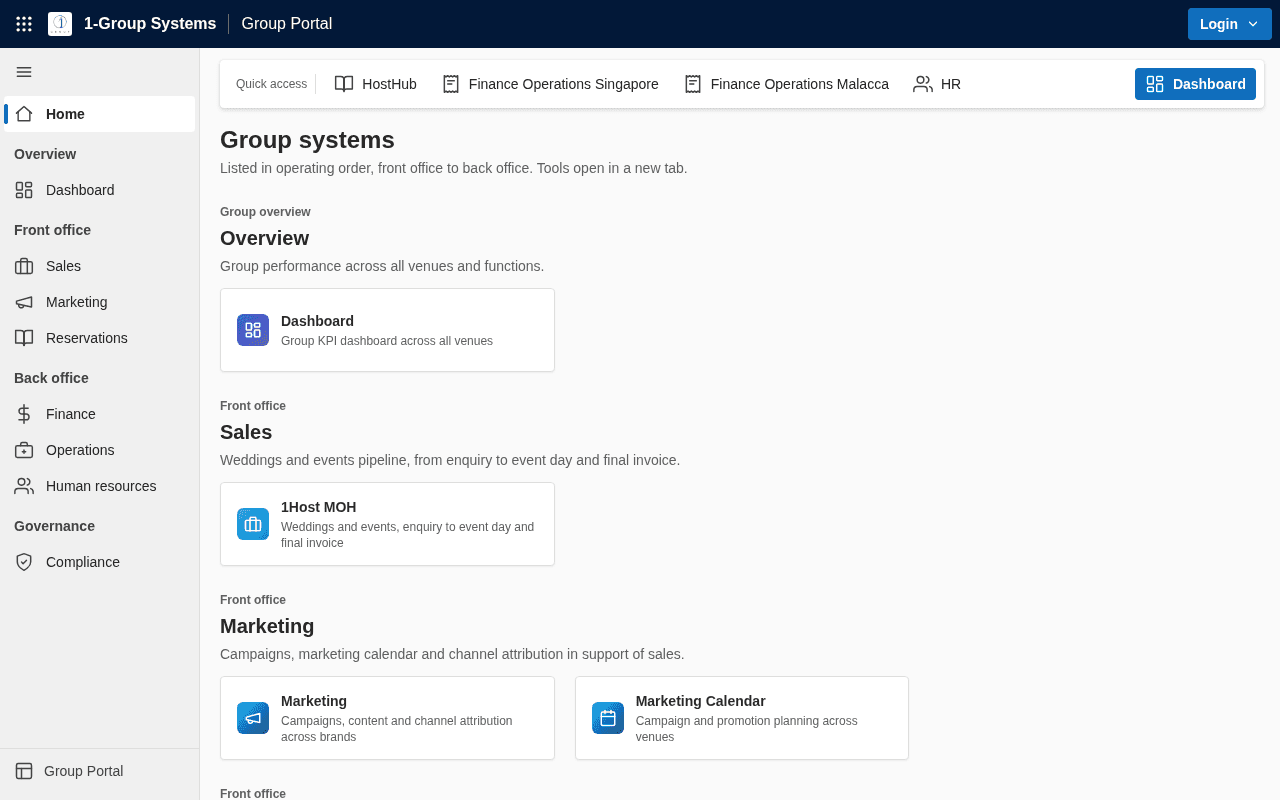The image size is (1280, 800).
Task: Click the Dashboard grid icon in sidebar
Action: (24, 190)
